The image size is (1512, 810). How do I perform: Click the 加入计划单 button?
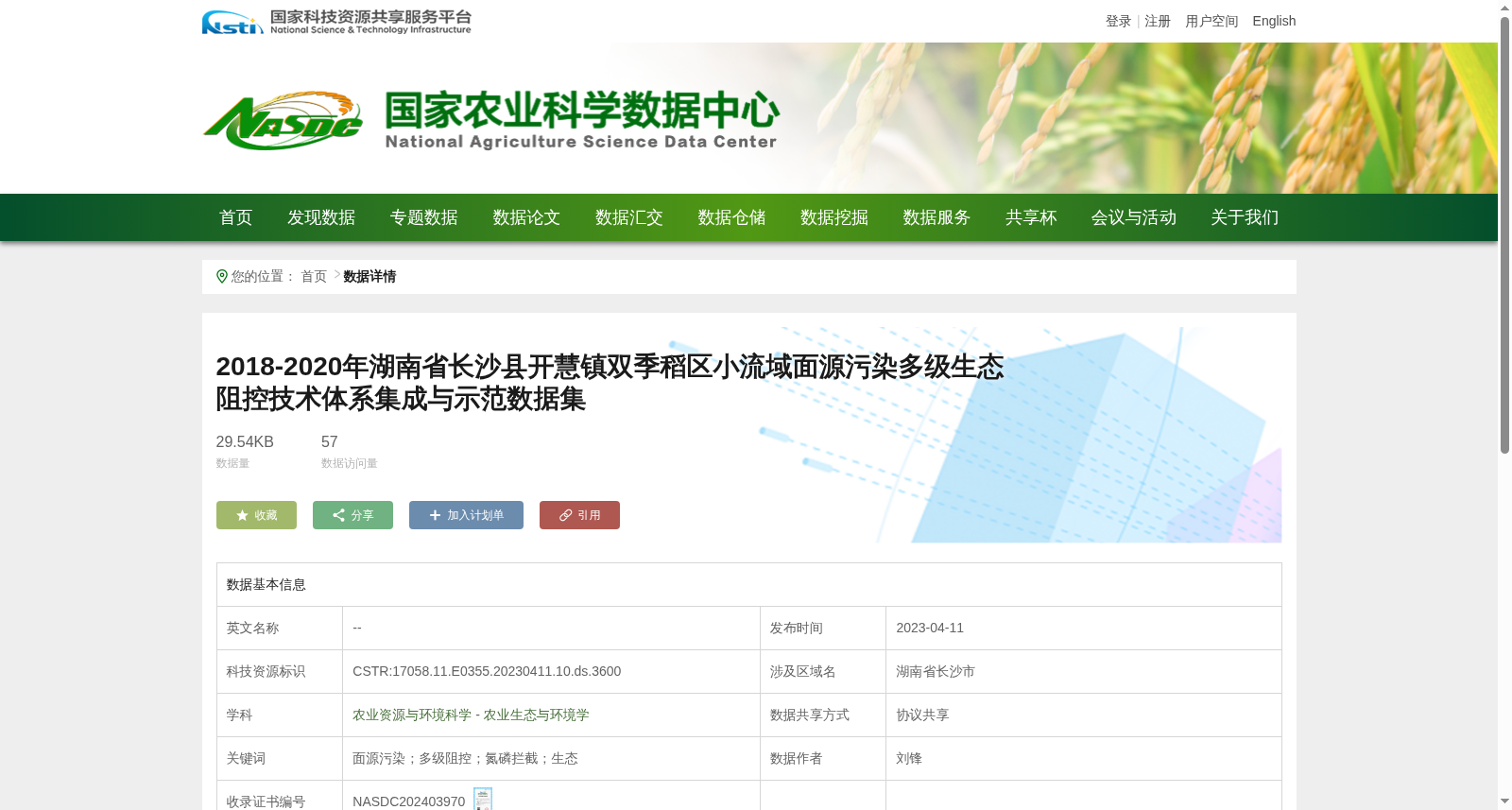coord(466,515)
